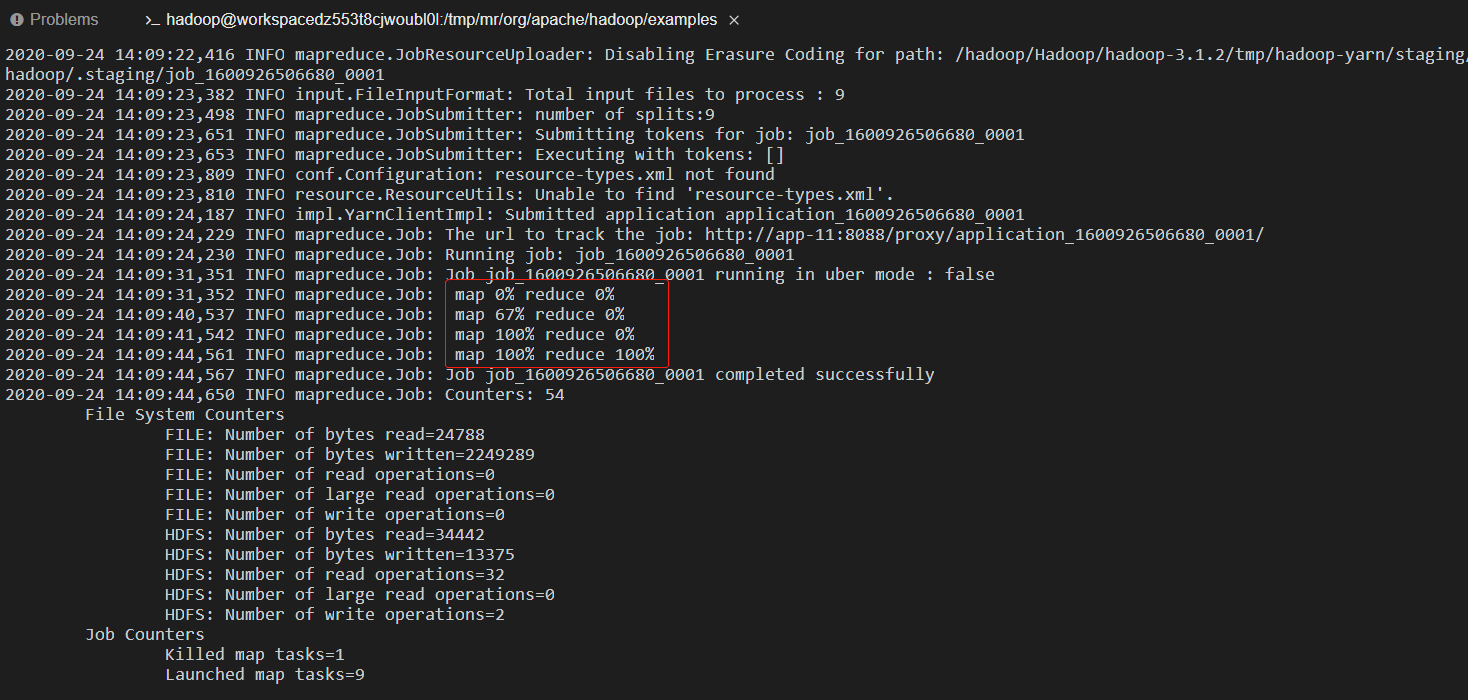Click the 'map 100% reduce 0%' line
Screen dimensions: 1468x700
(x=545, y=334)
